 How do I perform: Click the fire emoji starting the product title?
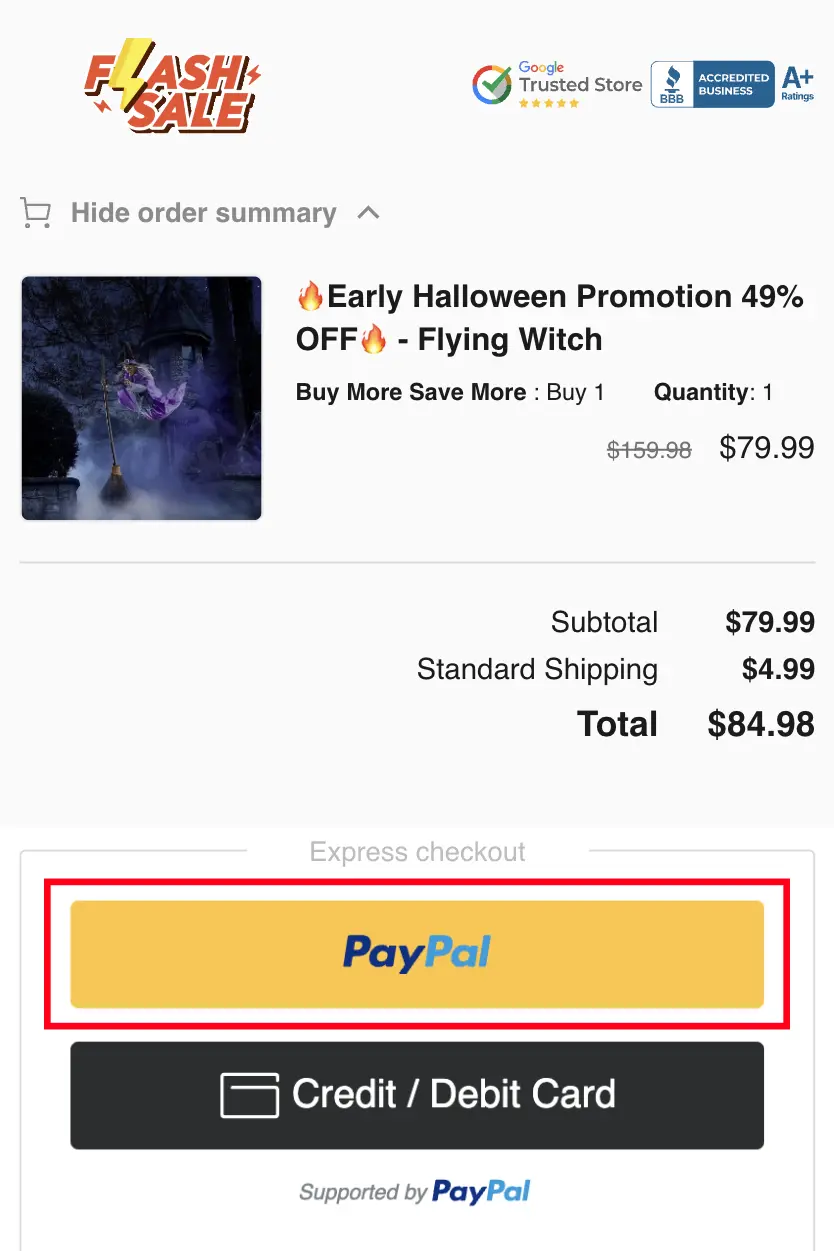310,297
